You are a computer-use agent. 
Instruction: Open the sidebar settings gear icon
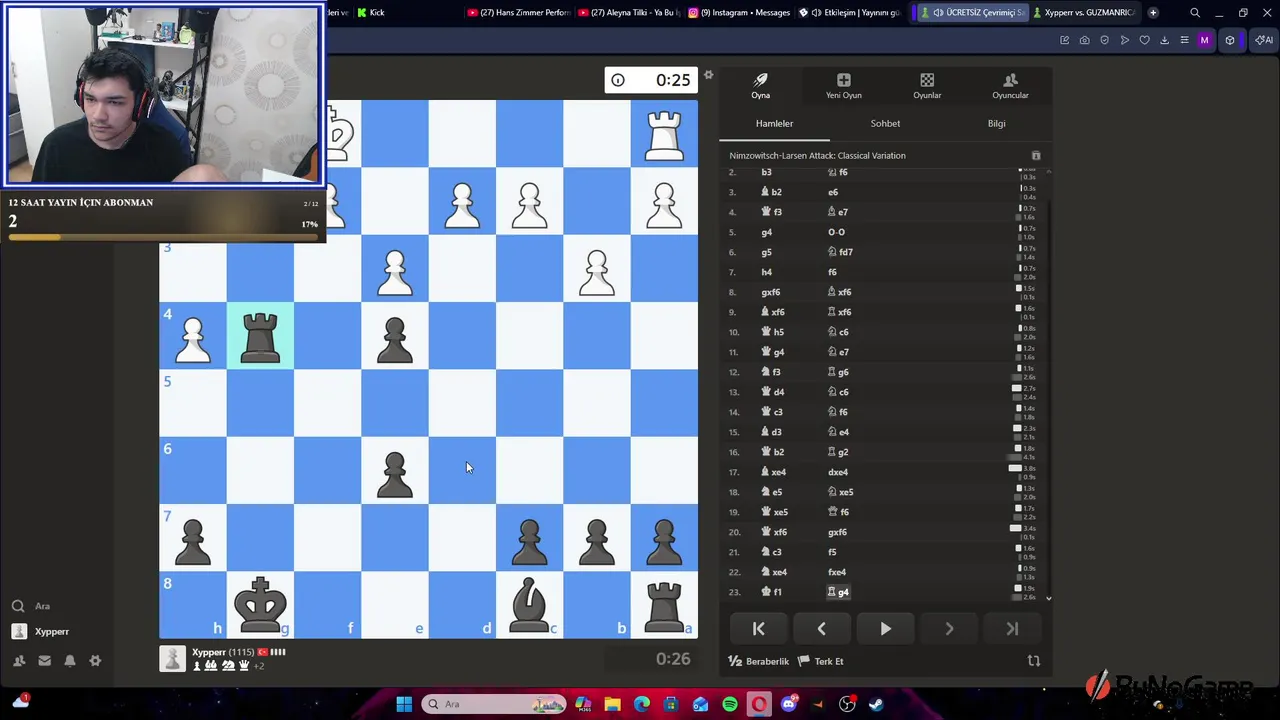point(95,661)
